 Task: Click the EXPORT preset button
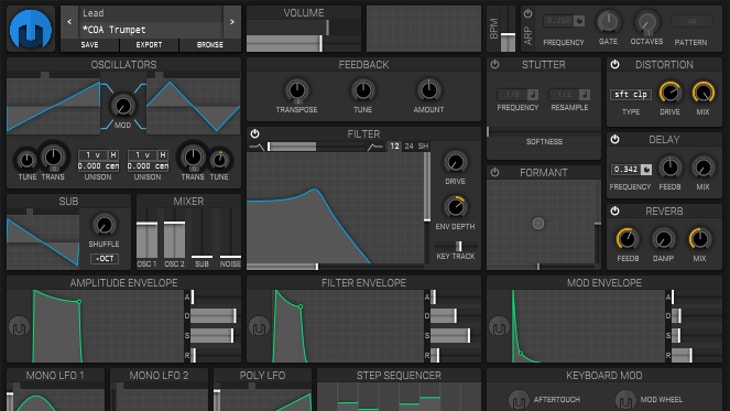(149, 45)
